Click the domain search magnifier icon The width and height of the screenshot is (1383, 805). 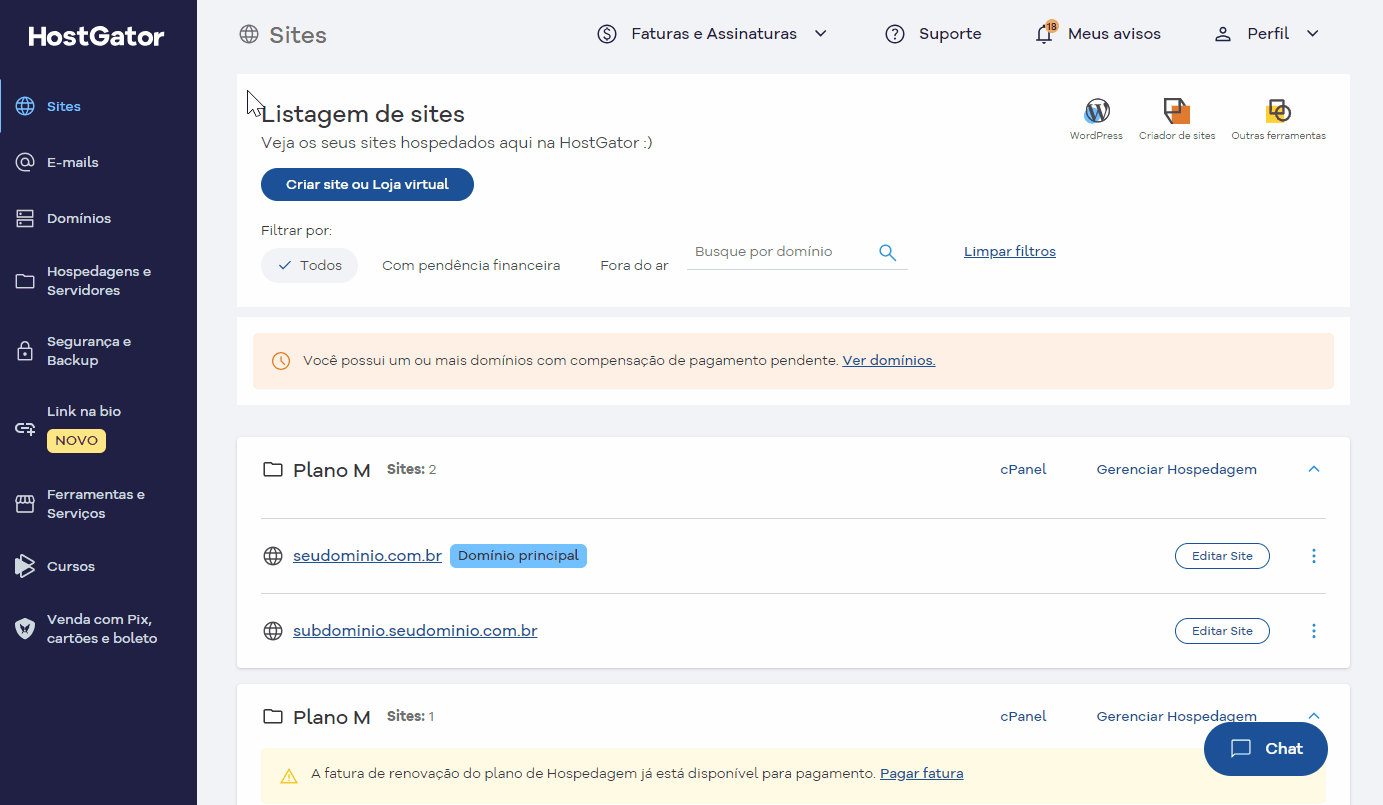887,252
